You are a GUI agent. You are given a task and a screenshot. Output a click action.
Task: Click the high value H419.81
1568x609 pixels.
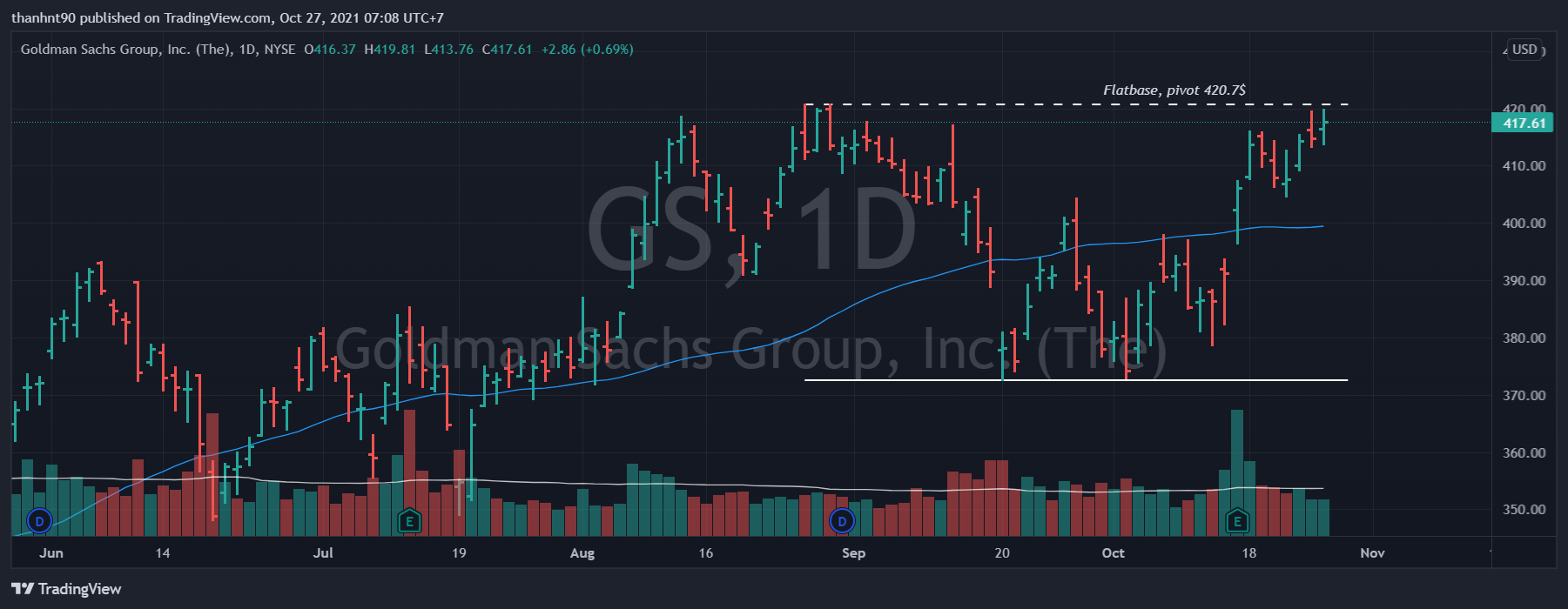coord(389,50)
